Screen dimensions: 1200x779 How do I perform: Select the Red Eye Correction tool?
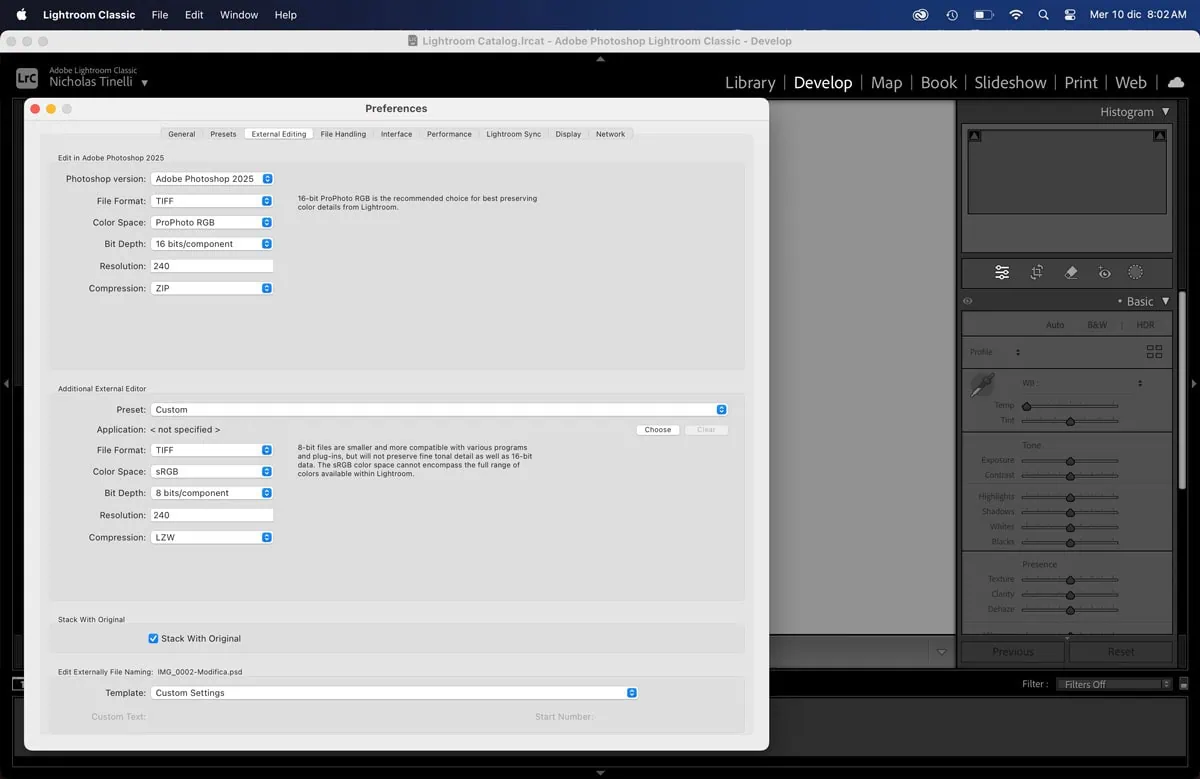point(1104,272)
